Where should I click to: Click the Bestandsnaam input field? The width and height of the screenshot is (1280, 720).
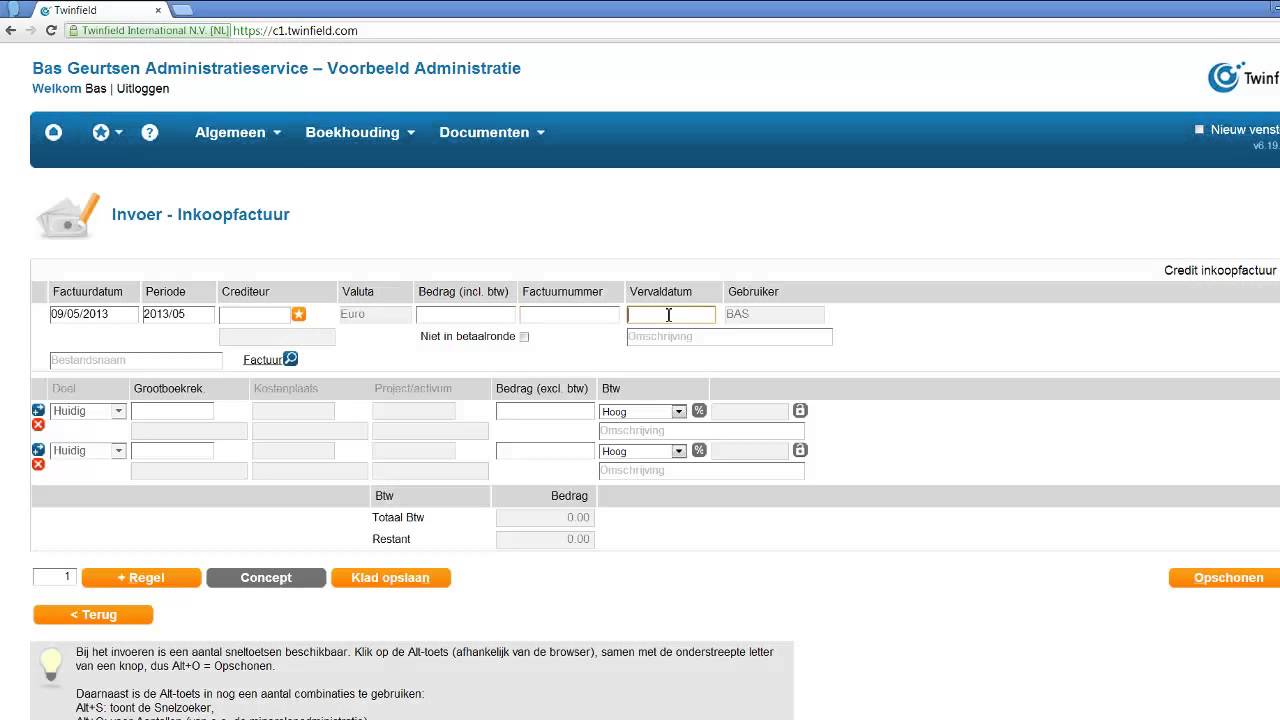[136, 360]
